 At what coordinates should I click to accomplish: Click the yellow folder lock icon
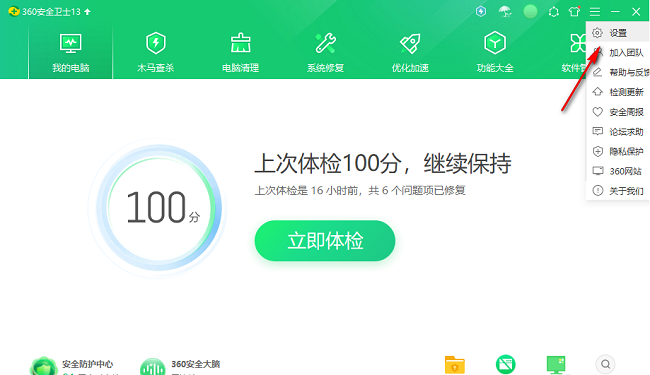click(x=455, y=365)
